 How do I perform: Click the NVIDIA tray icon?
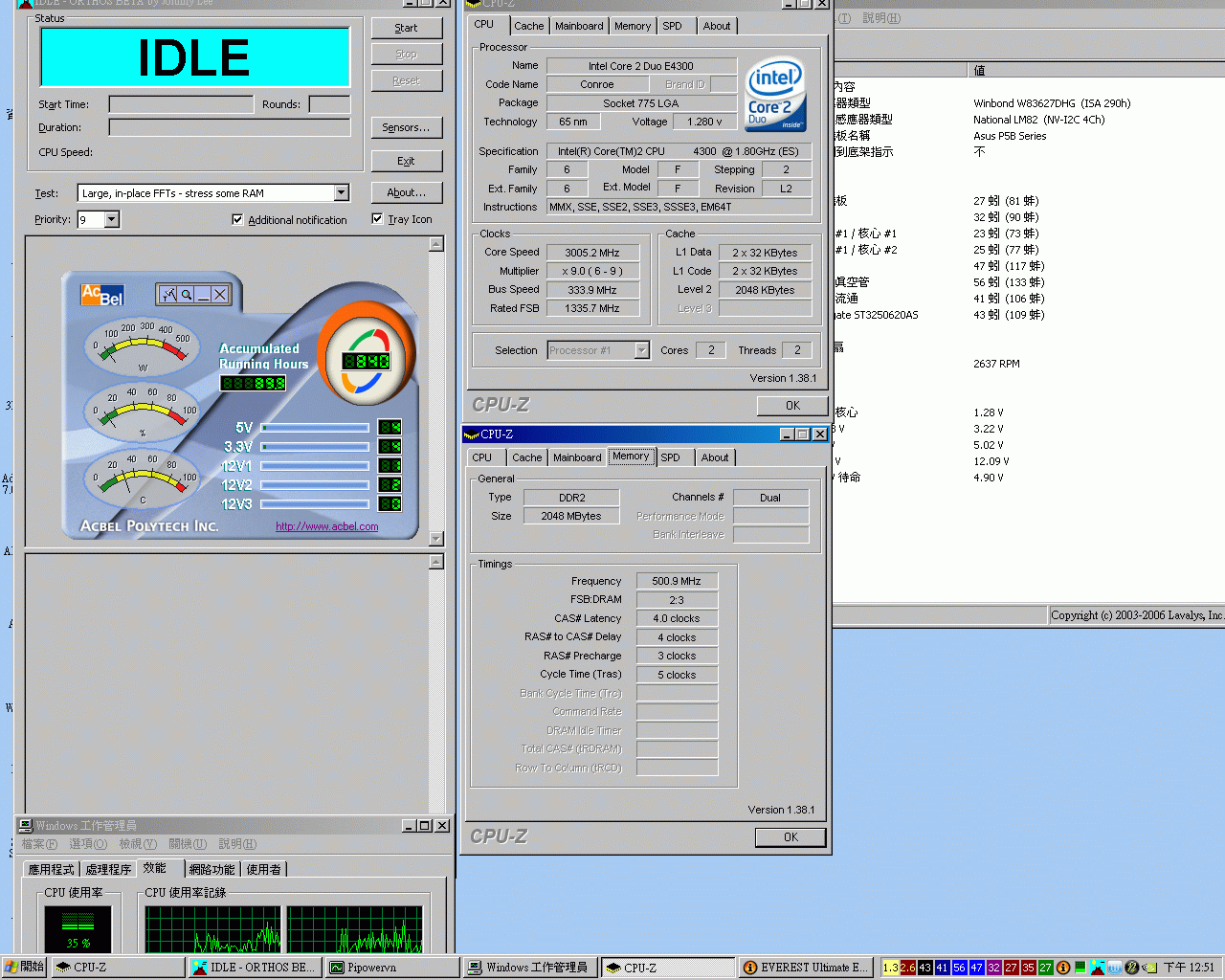coord(1149,968)
